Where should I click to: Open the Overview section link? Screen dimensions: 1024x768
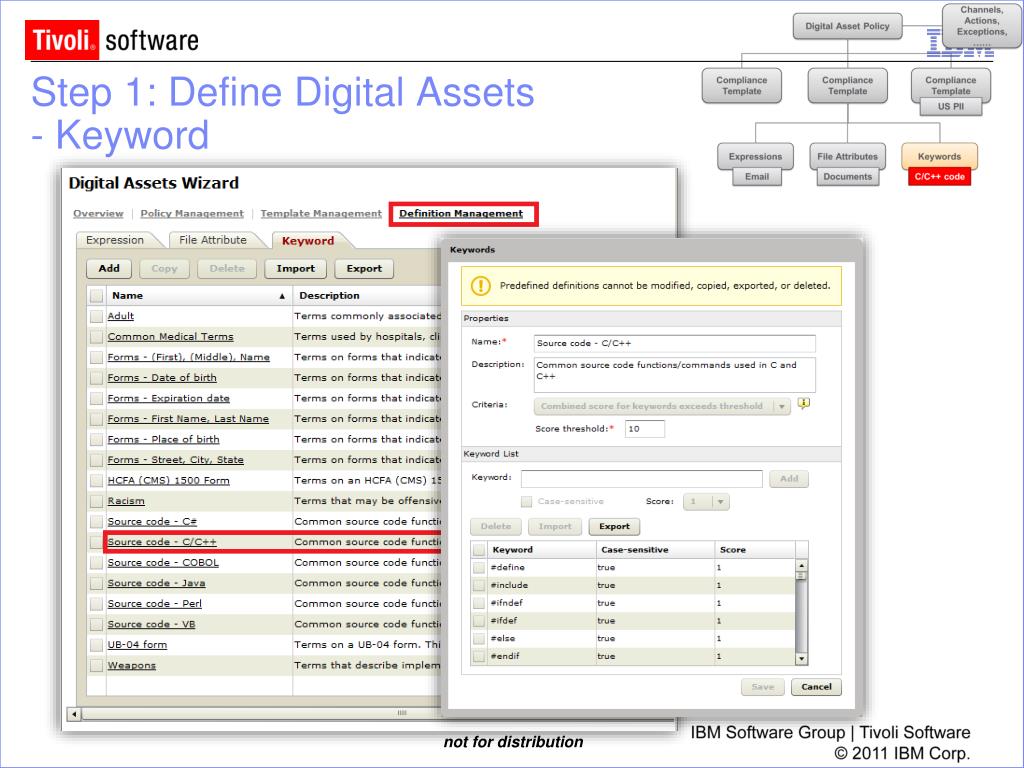click(98, 214)
